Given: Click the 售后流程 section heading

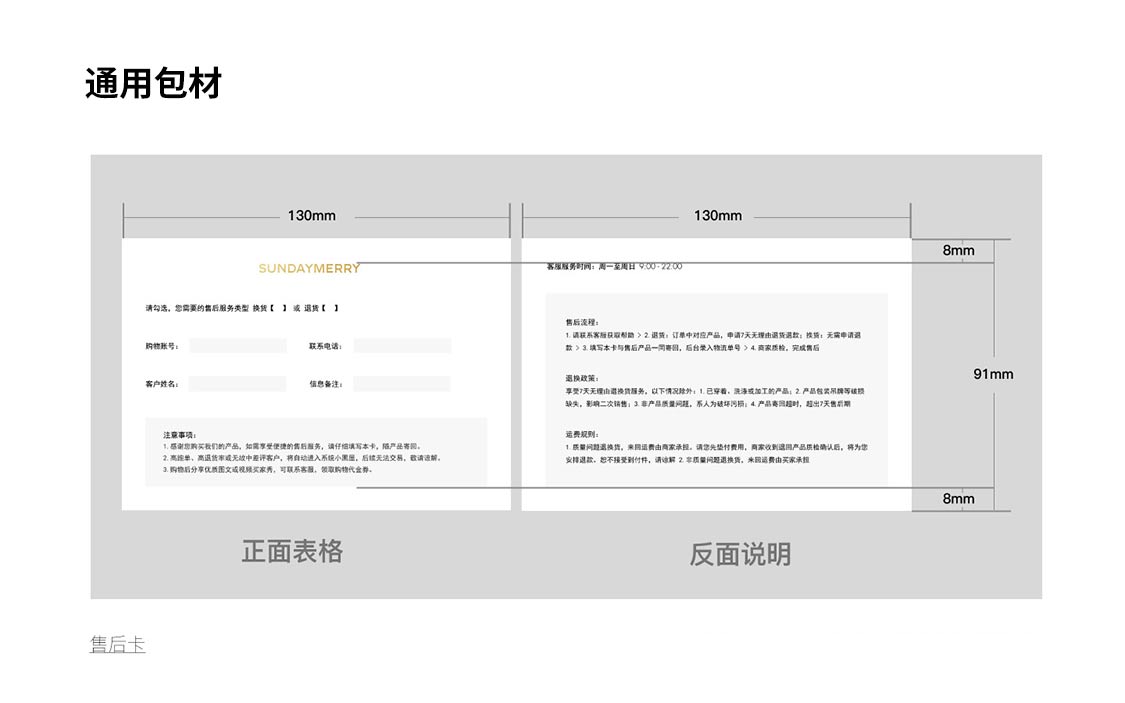Looking at the screenshot, I should 581,323.
